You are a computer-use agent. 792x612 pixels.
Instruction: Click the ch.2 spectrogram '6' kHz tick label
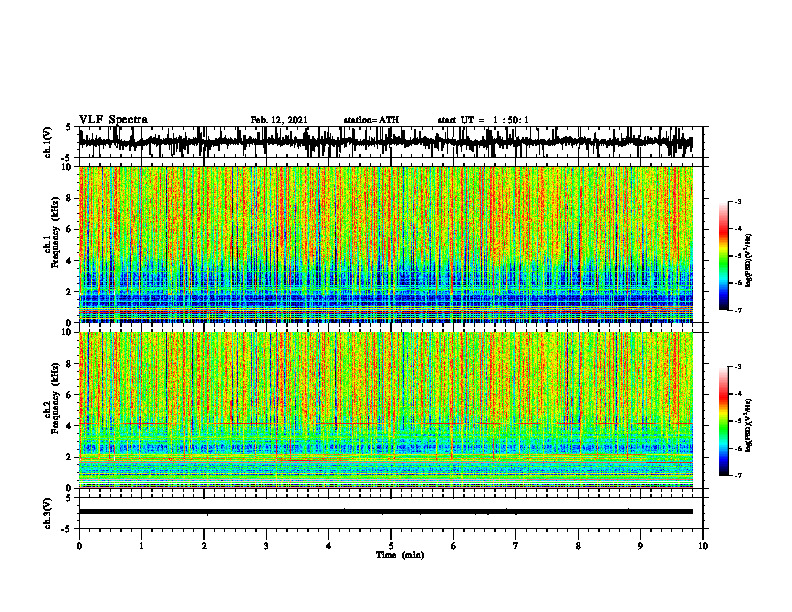click(69, 395)
